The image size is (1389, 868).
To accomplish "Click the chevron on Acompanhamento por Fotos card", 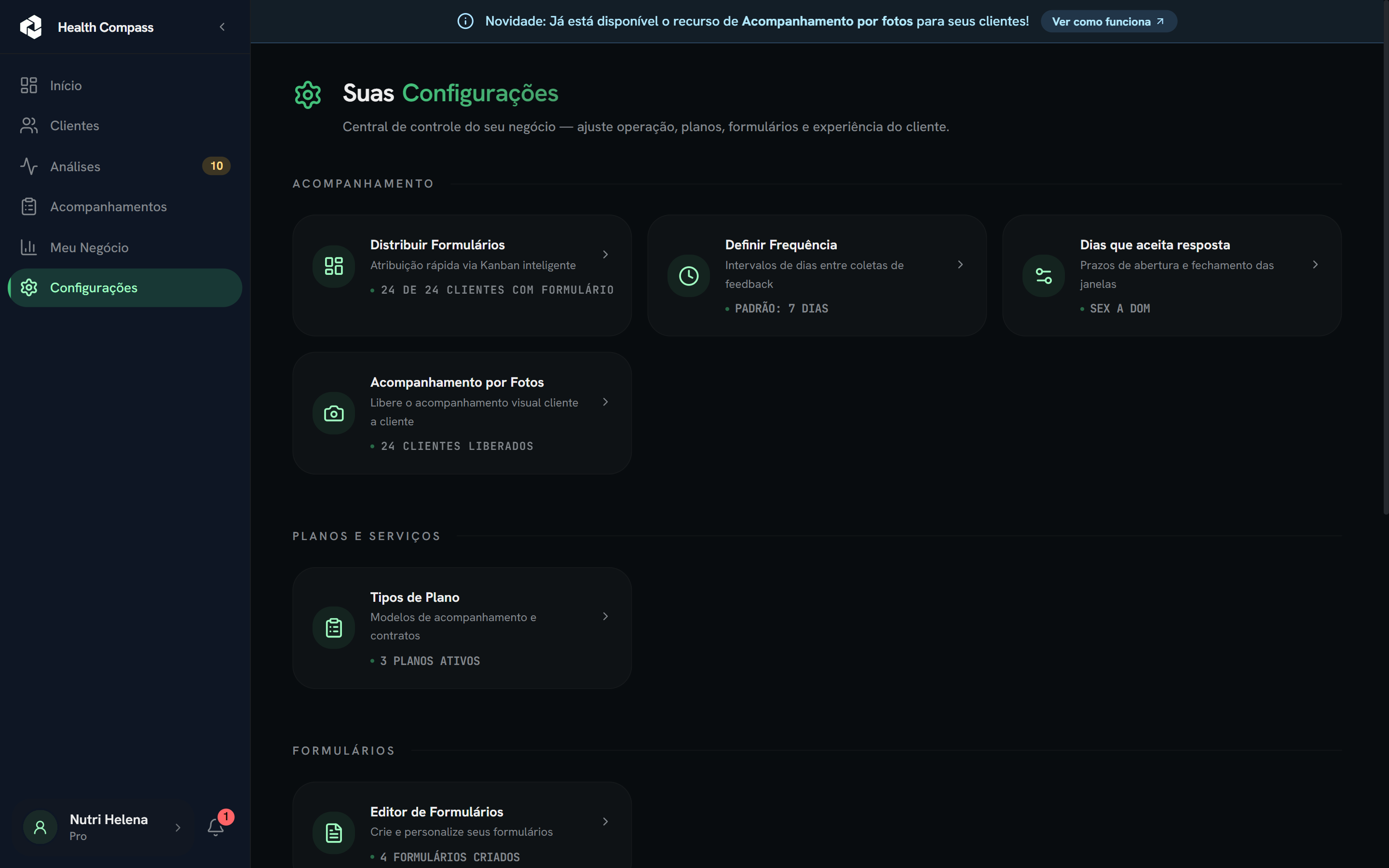I will click(x=605, y=402).
